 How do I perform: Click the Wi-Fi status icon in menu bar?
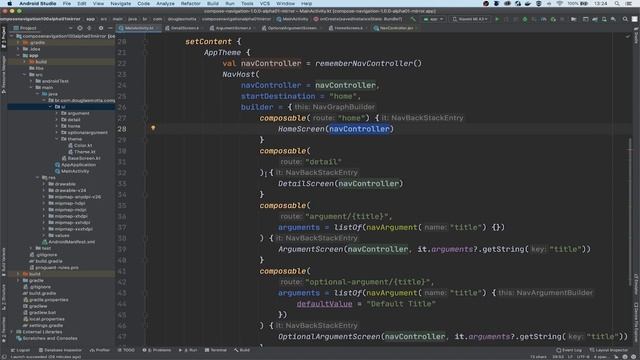point(560,3)
